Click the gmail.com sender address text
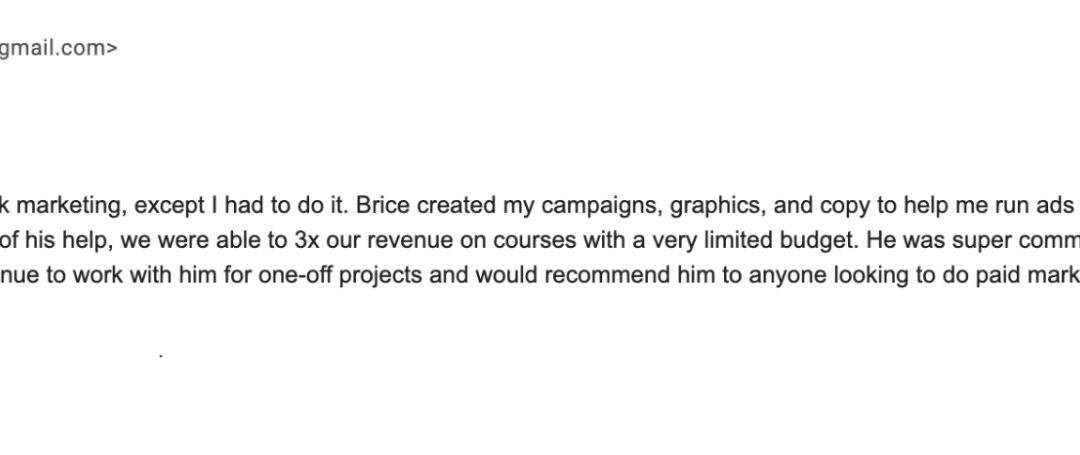The width and height of the screenshot is (1080, 455). tap(58, 48)
